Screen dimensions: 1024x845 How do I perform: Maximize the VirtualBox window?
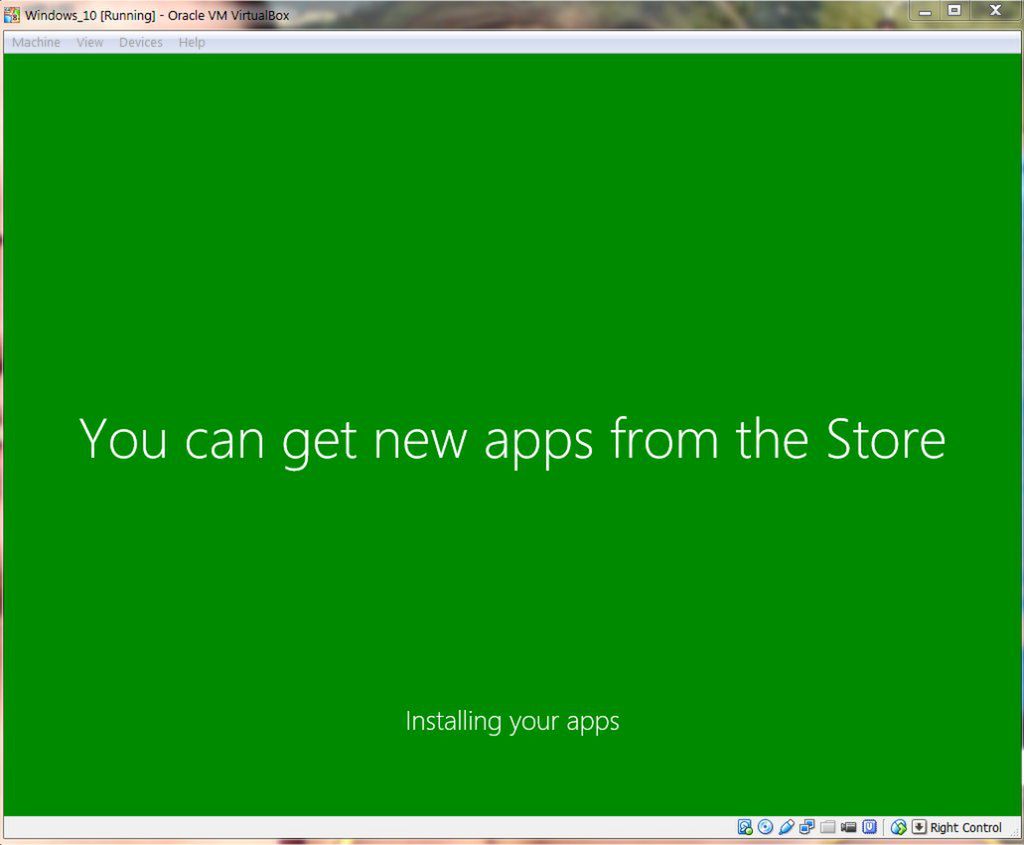[954, 11]
